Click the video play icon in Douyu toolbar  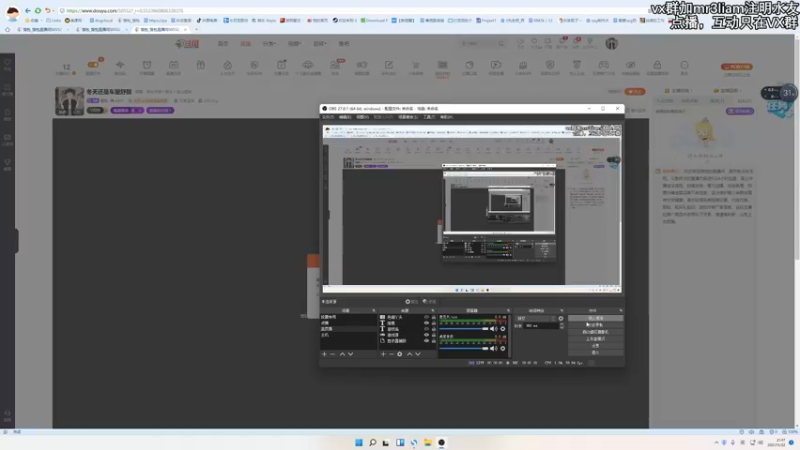pyautogui.click(x=496, y=65)
